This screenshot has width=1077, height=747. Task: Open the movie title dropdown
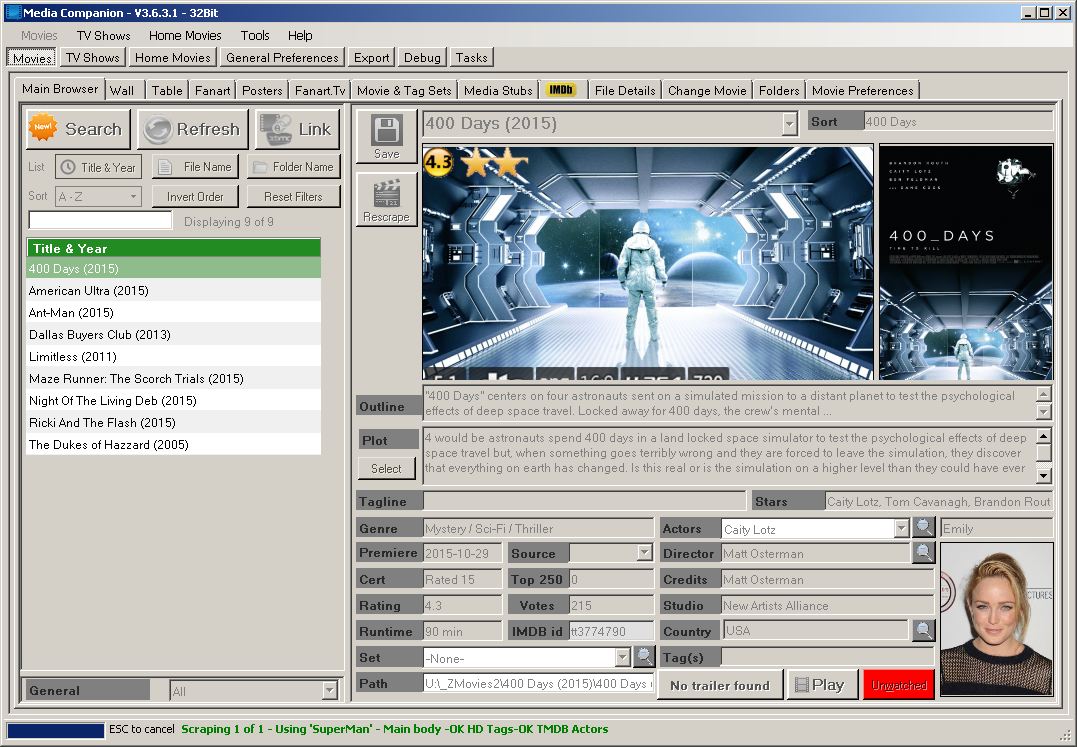tap(790, 124)
